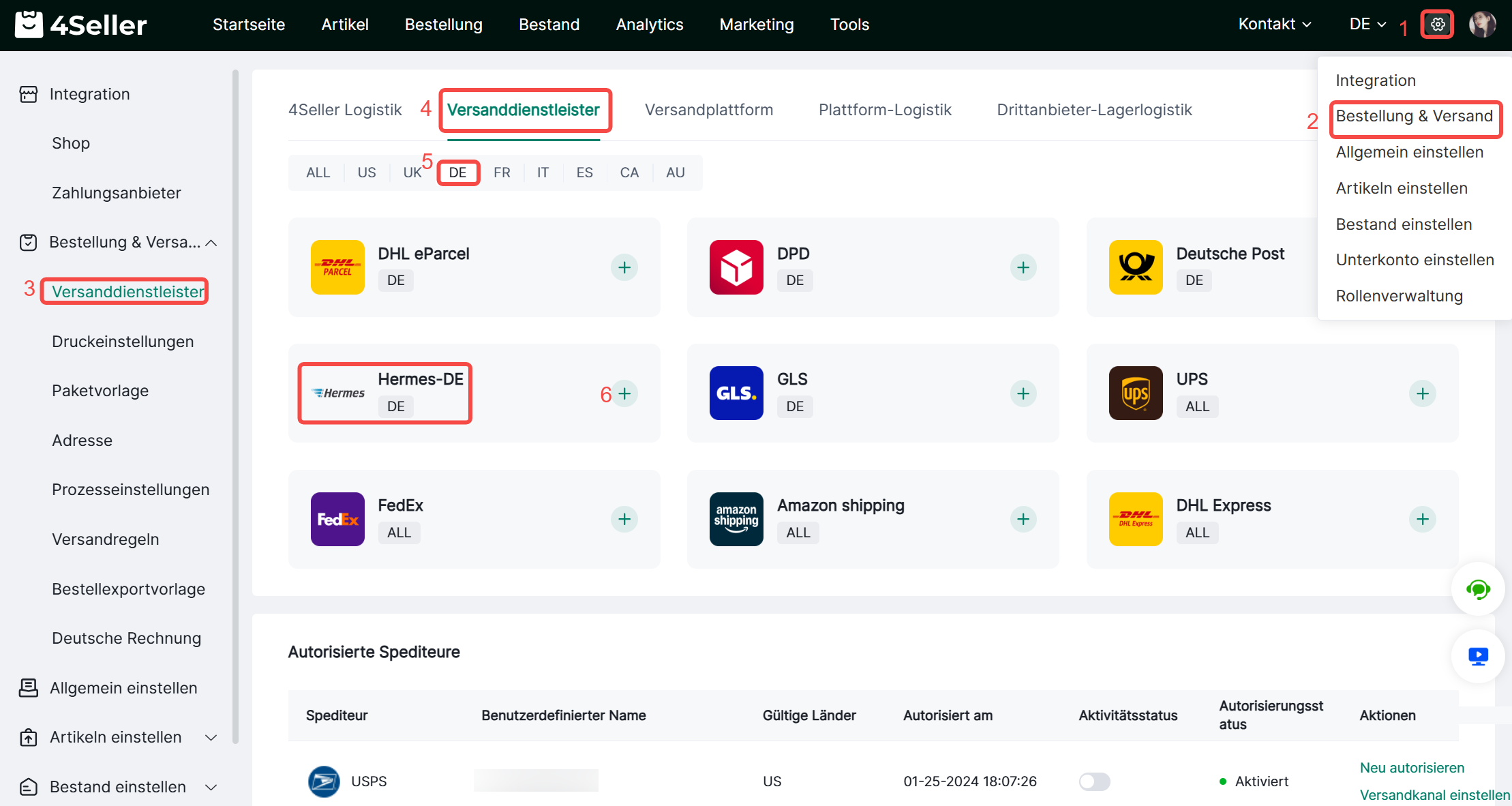Expand Artikeln einstellen sidebar section
The height and width of the screenshot is (806, 1512).
coord(211,738)
